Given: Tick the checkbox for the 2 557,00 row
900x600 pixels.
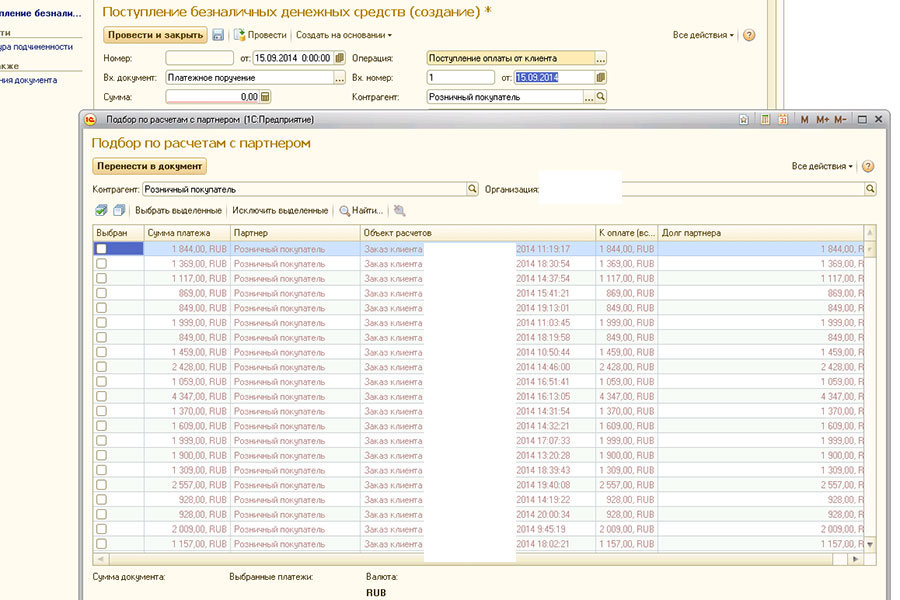Looking at the screenshot, I should pyautogui.click(x=101, y=485).
